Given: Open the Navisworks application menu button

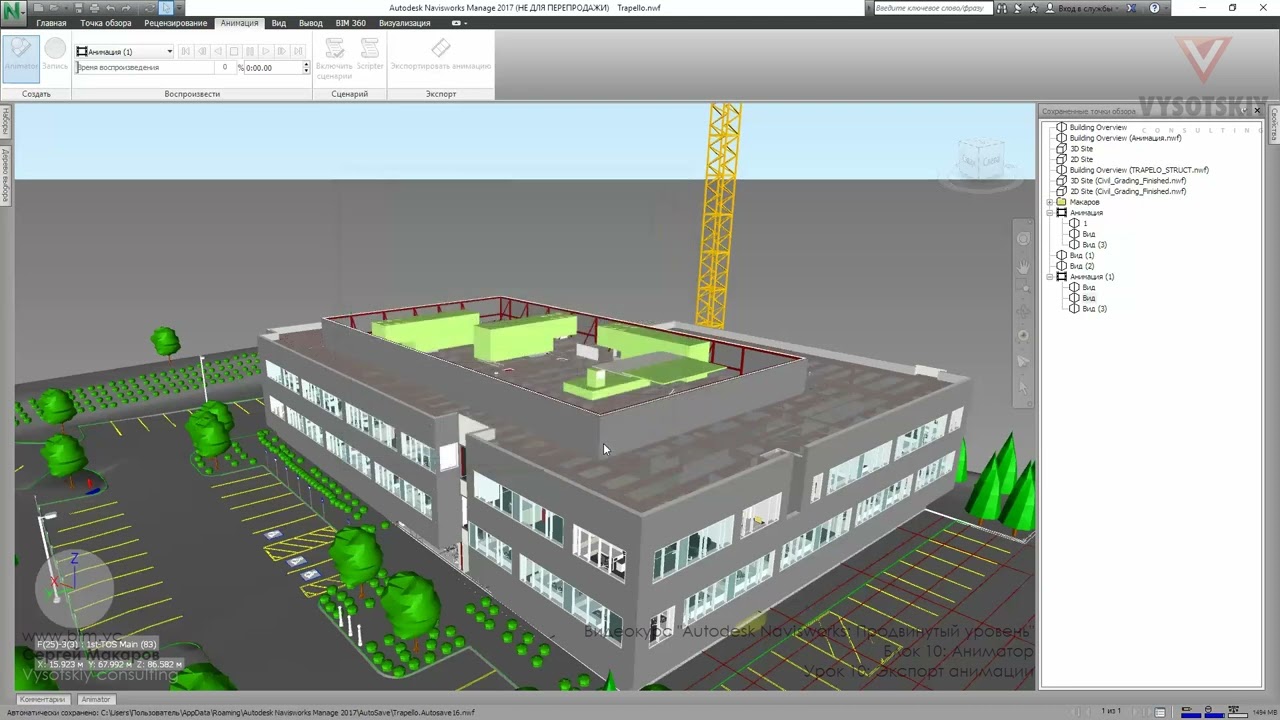Looking at the screenshot, I should tap(12, 12).
